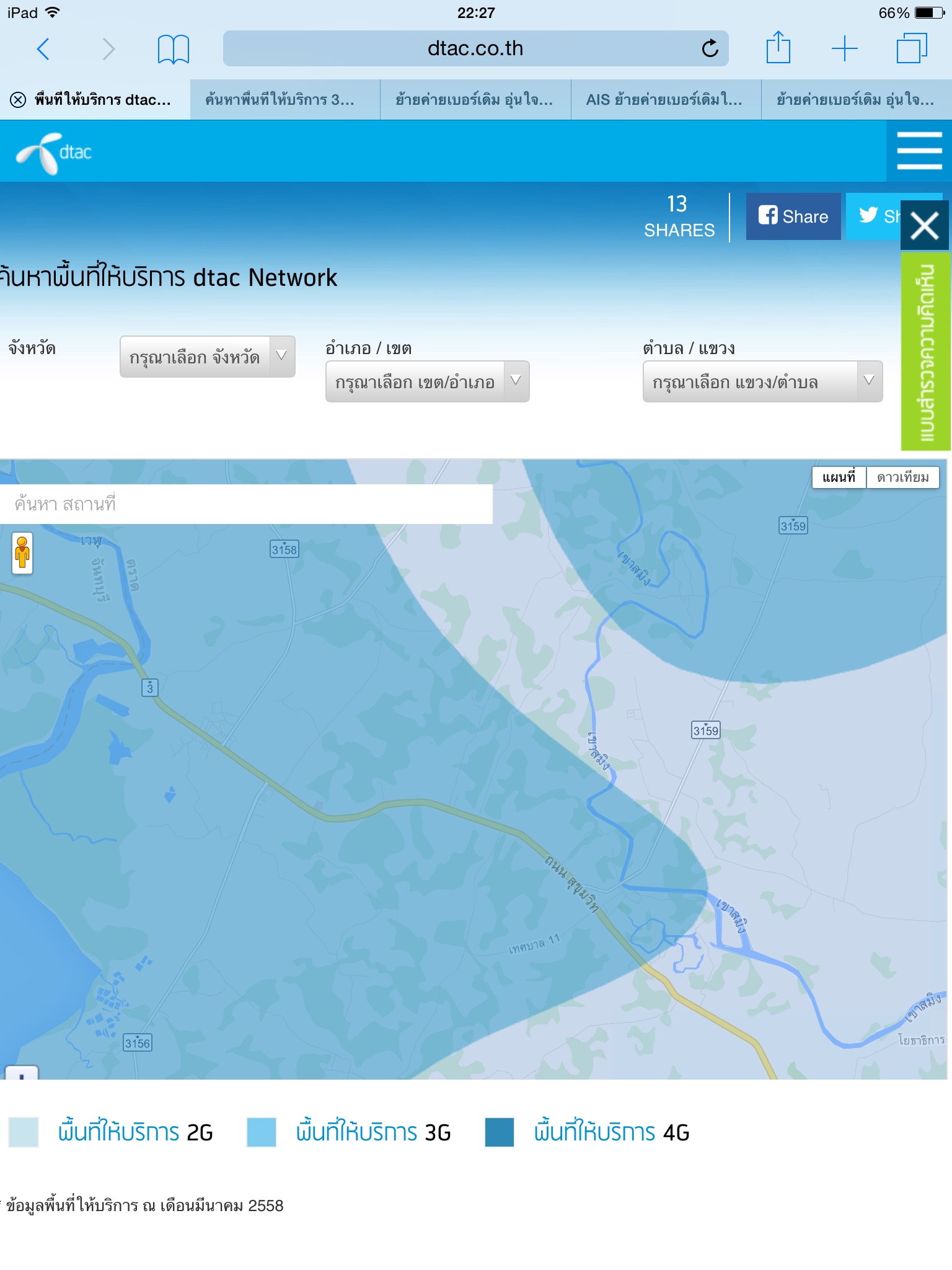Focus the place search field on map
Screen dimensions: 952x1270
[247, 504]
